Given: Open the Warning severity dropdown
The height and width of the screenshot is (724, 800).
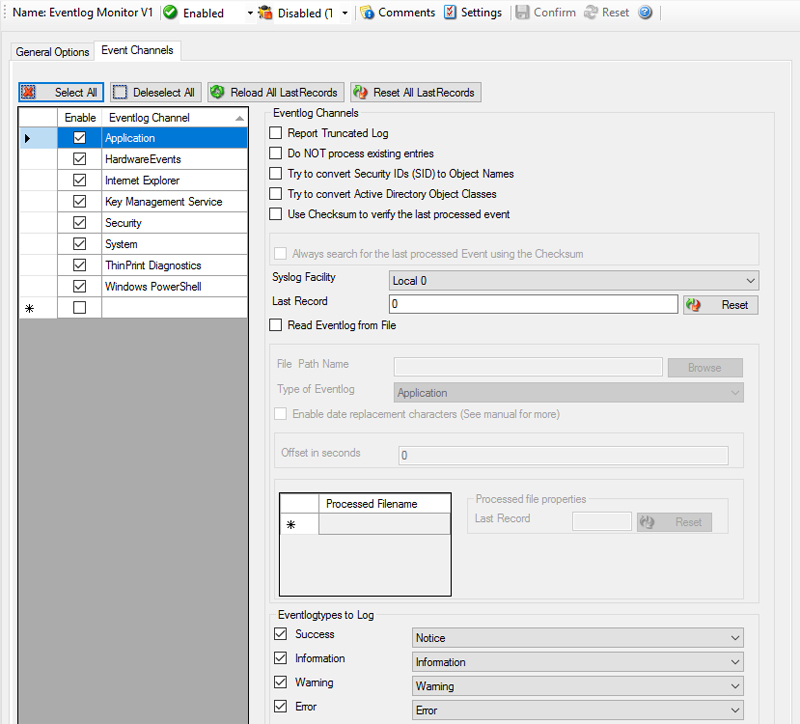Looking at the screenshot, I should click(x=577, y=686).
